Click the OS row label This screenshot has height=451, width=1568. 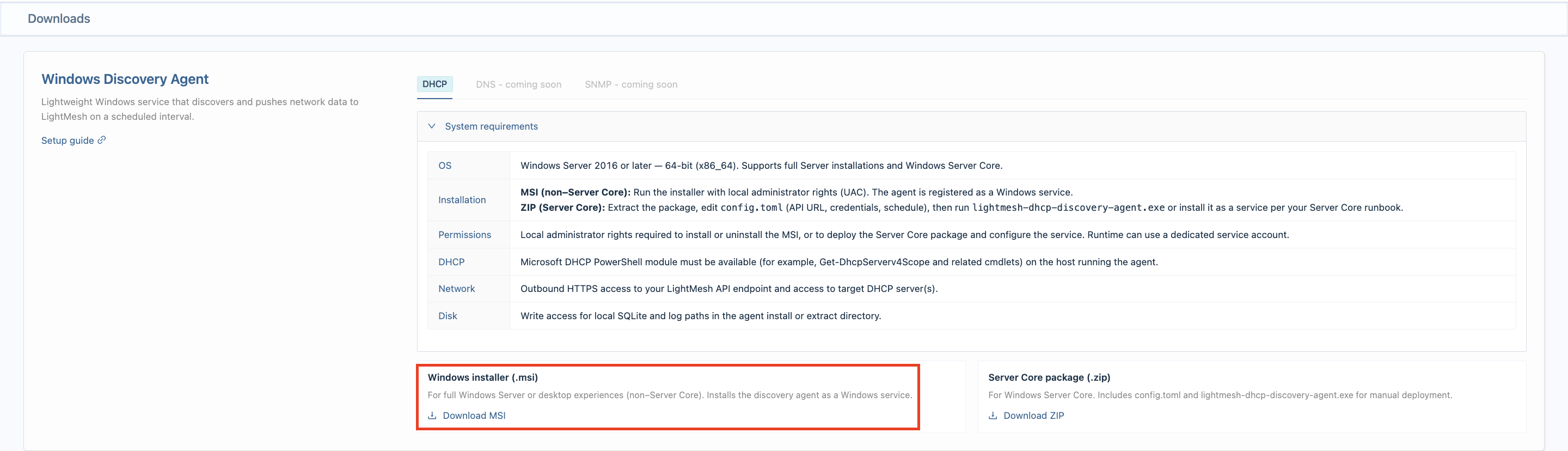click(x=445, y=166)
